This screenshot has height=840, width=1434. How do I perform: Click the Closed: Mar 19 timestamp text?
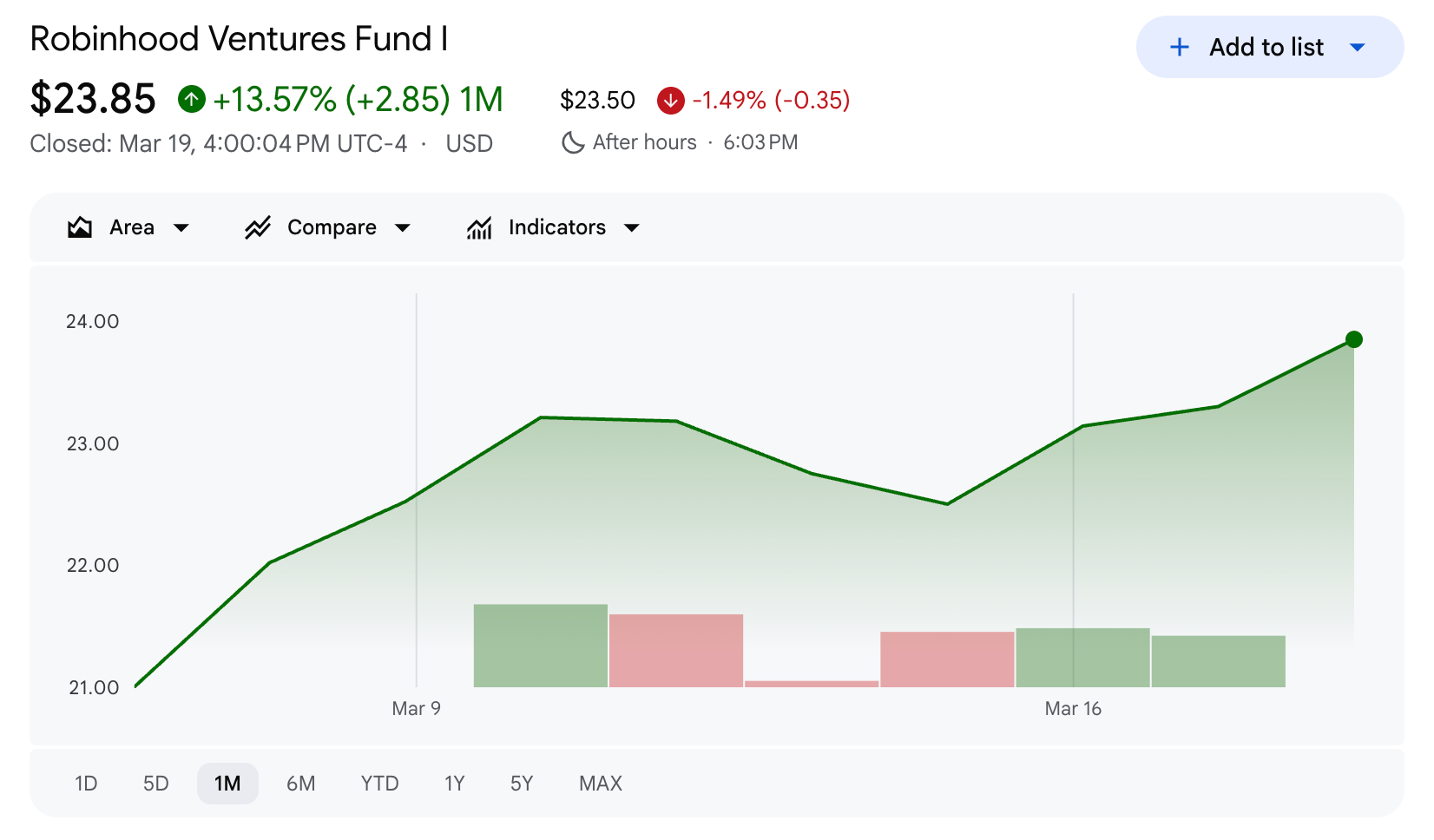coord(219,144)
